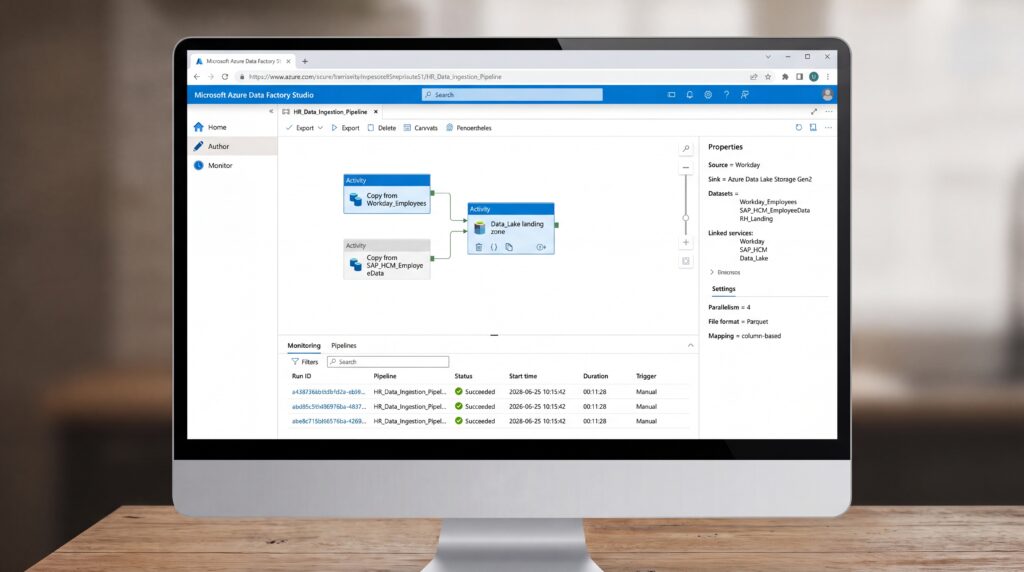This screenshot has height=572, width=1024.
Task: Click the canvas search magnifier icon
Action: click(686, 149)
